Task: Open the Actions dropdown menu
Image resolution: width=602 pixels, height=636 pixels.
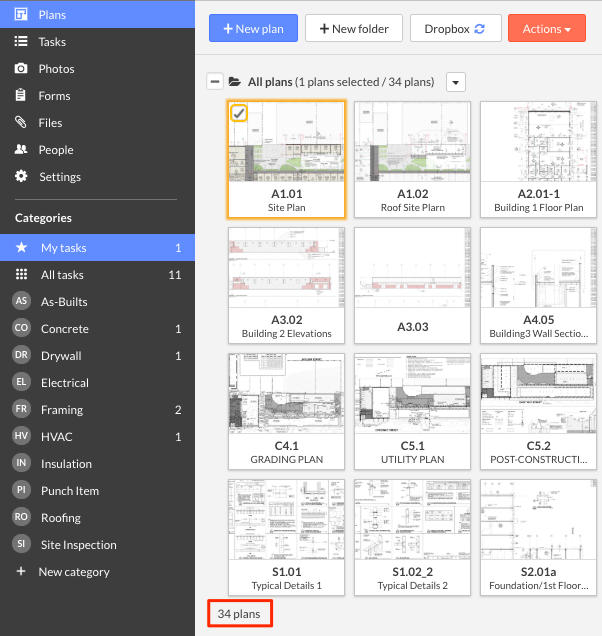Action: point(546,29)
